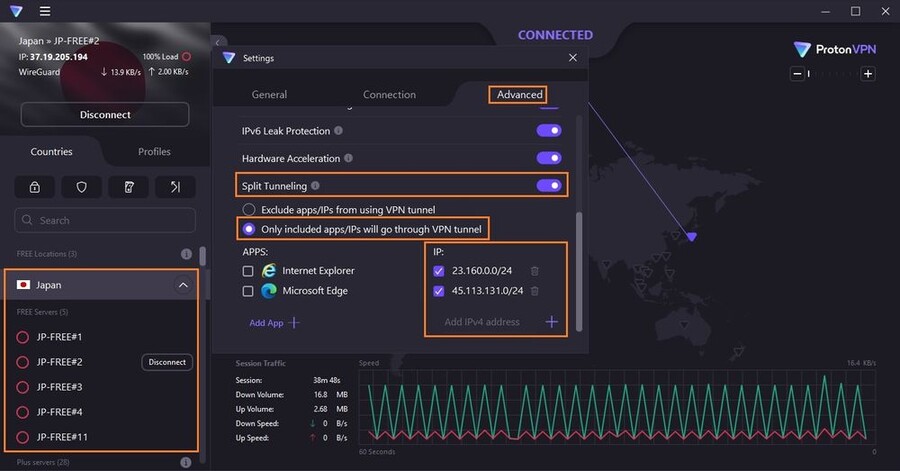Click the CONNECTED status text
The height and width of the screenshot is (471, 900).
(555, 35)
